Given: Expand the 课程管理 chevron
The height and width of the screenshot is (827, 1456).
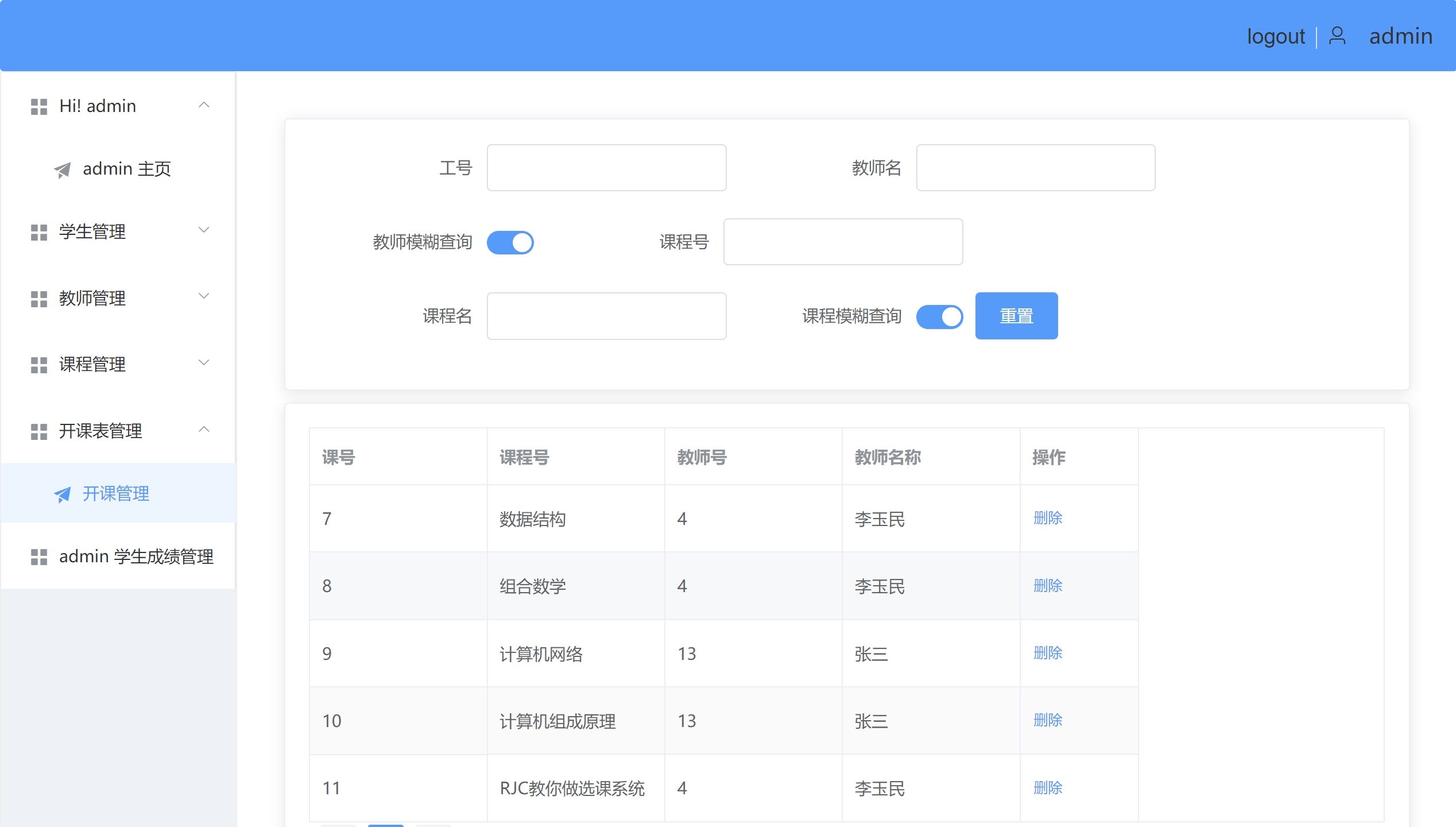Looking at the screenshot, I should click(x=204, y=362).
